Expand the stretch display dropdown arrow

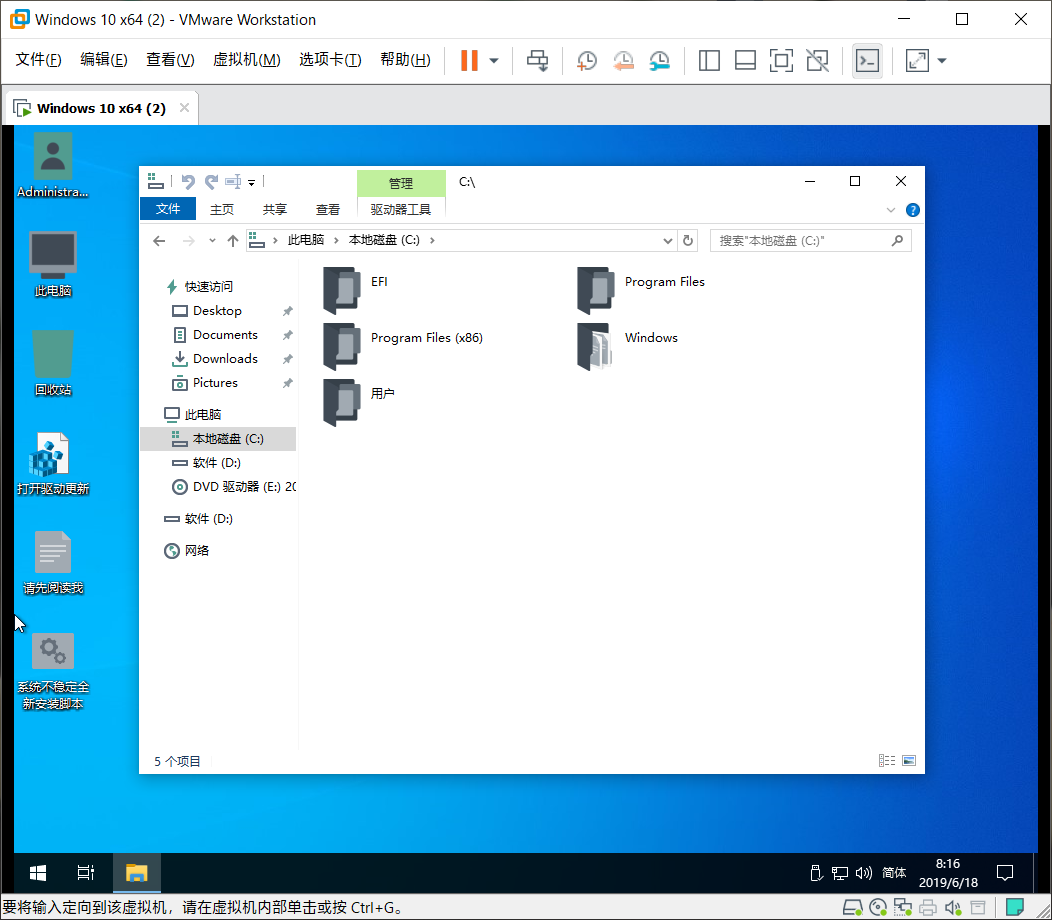tap(942, 60)
